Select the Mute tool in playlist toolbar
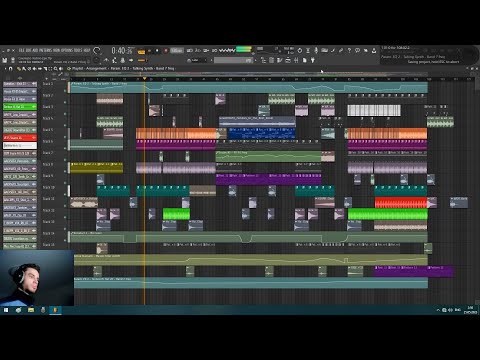 click(x=34, y=68)
